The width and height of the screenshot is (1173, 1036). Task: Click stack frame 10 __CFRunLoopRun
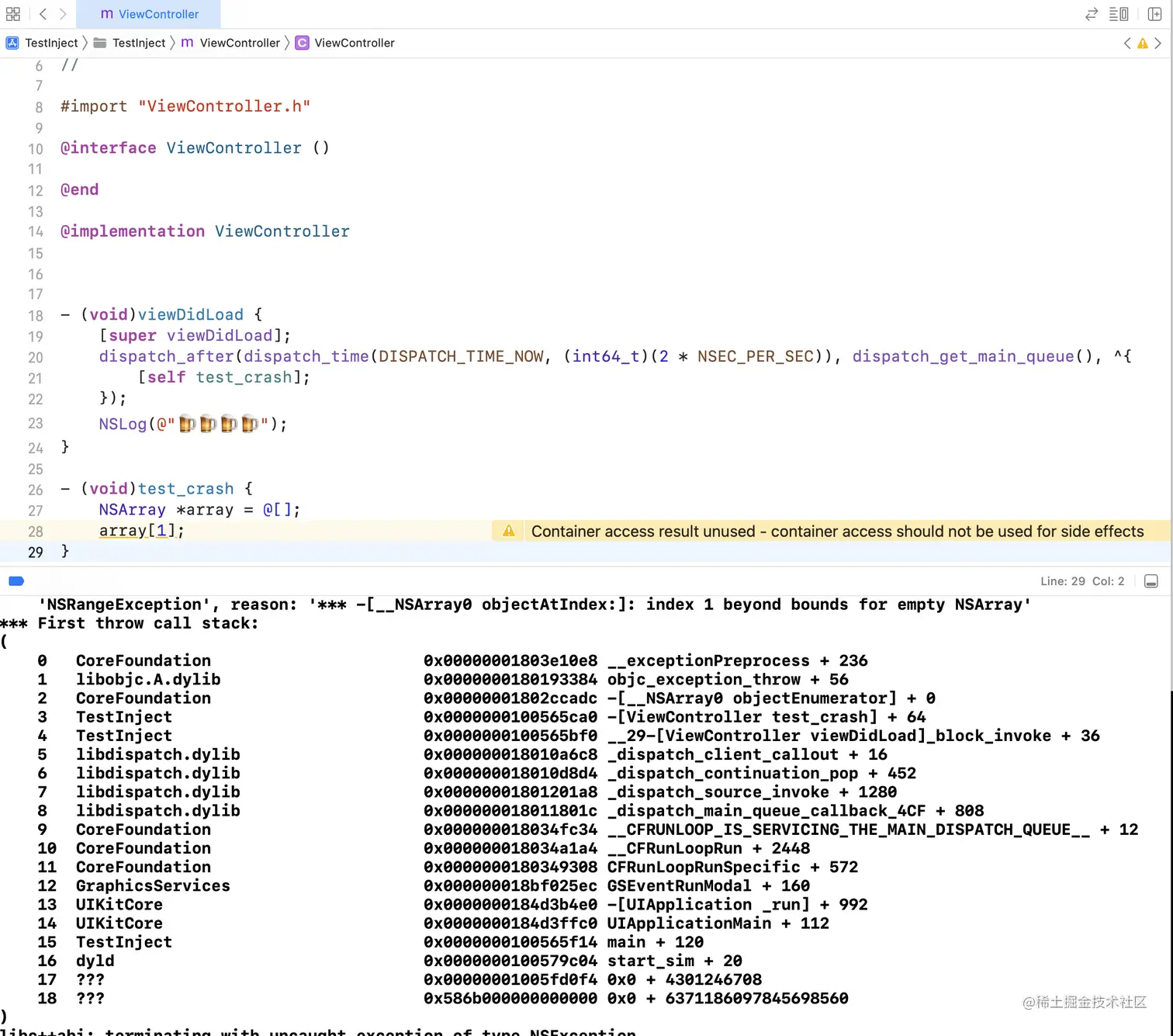point(424,848)
